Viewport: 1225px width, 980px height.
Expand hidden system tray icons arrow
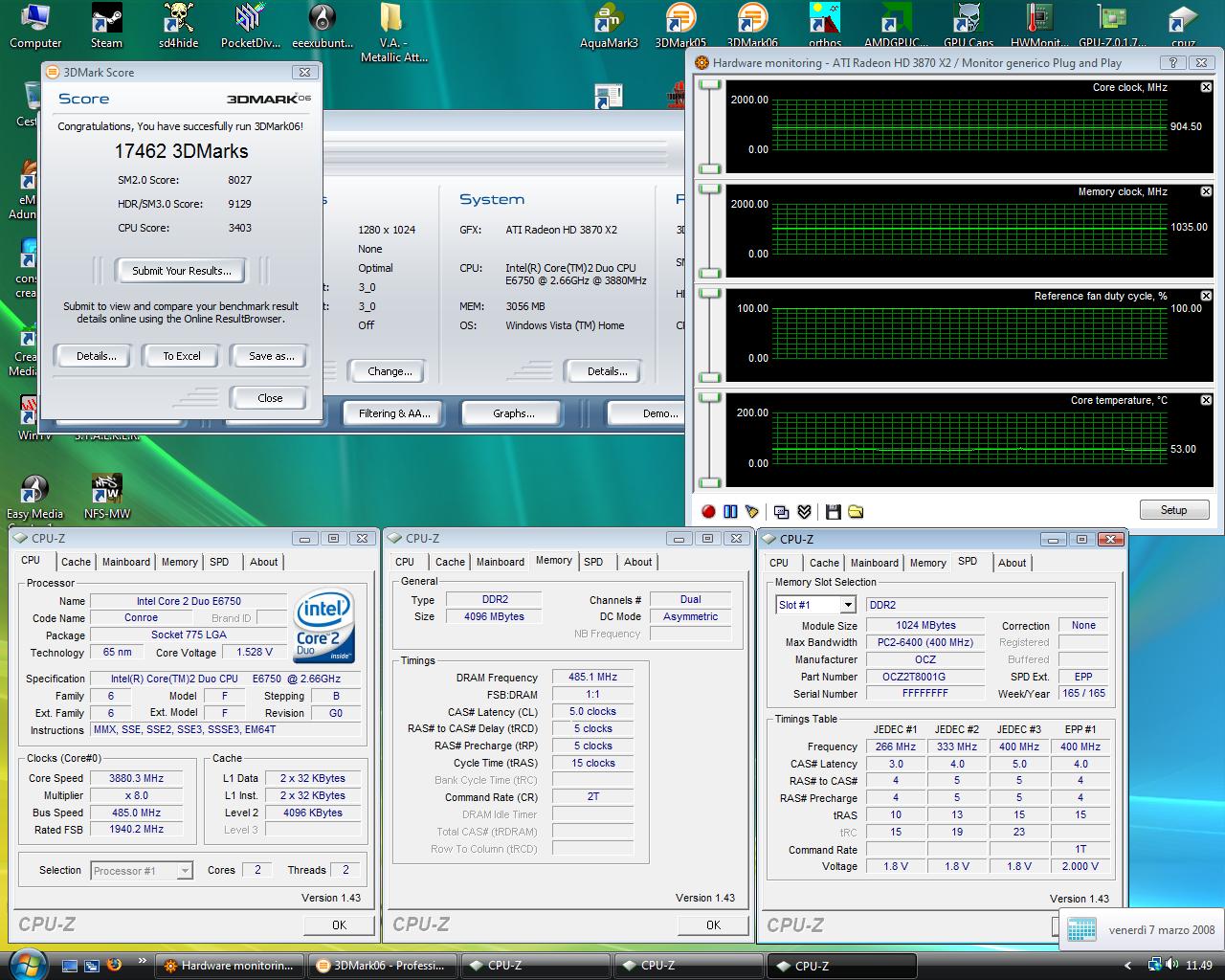[1127, 966]
